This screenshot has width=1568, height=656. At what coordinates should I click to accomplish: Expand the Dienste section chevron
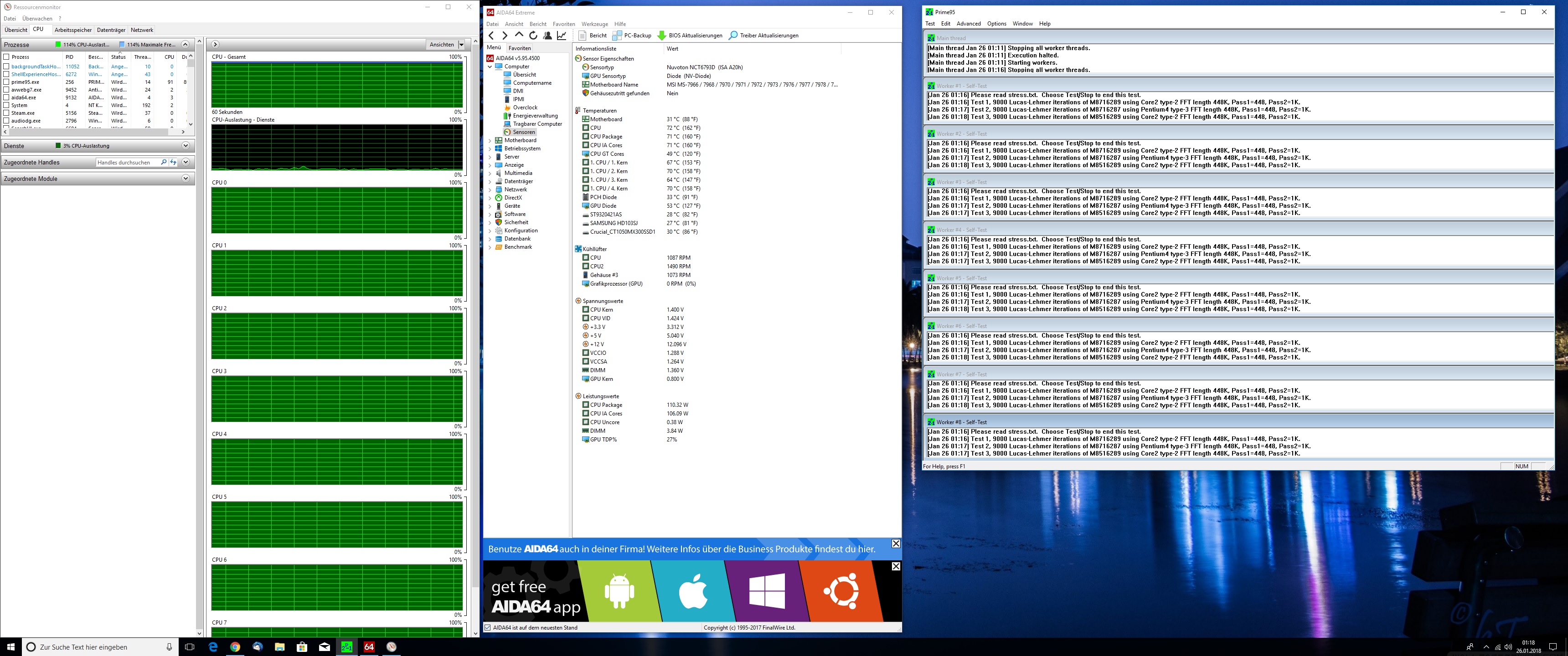[186, 145]
